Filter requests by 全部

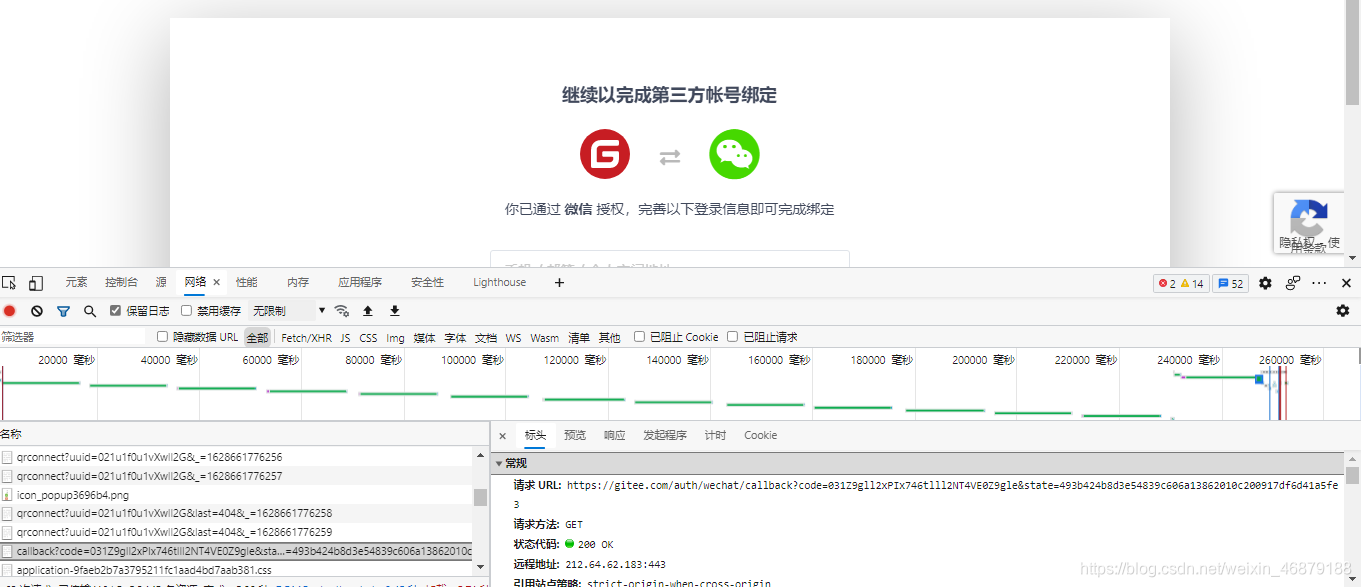click(x=258, y=338)
